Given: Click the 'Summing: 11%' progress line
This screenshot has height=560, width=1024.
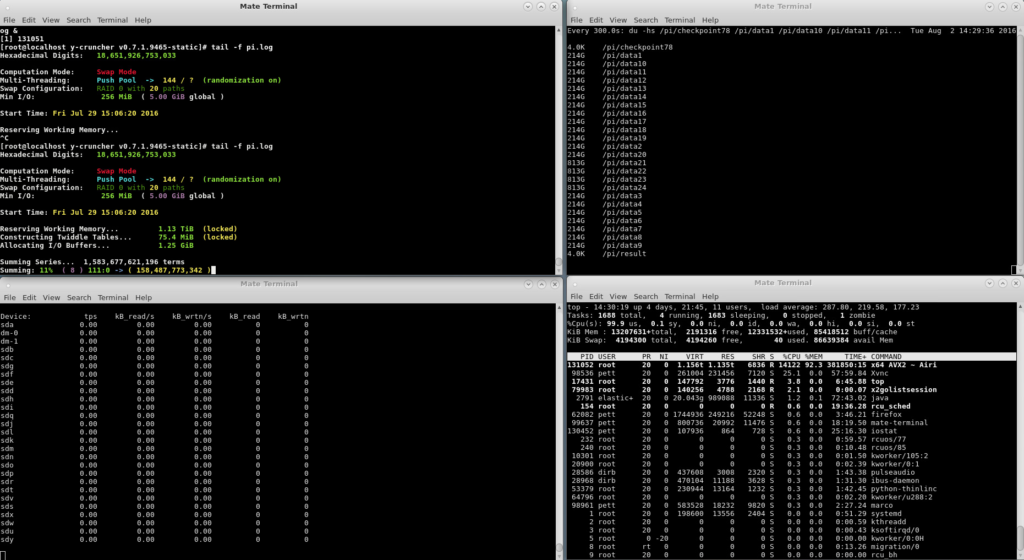Looking at the screenshot, I should [x=108, y=270].
